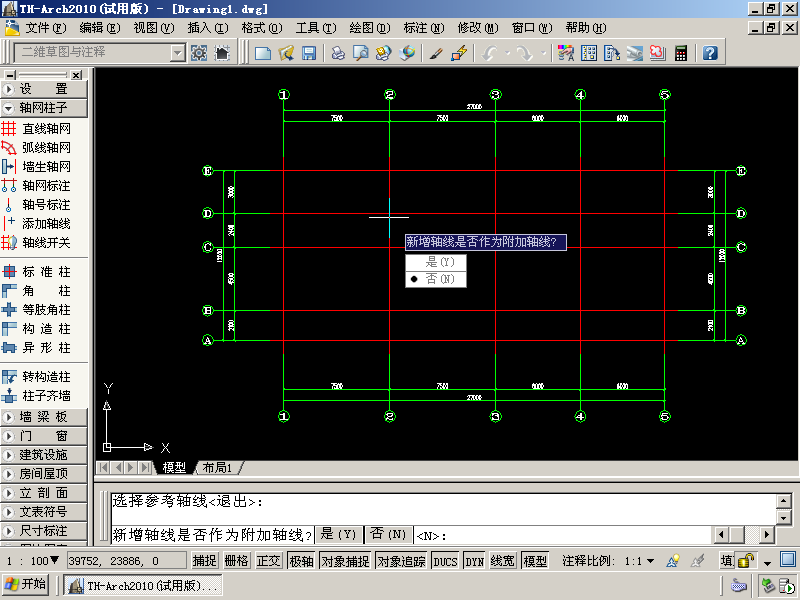Viewport: 800px width, 600px height.
Task: Toggle DUCS dynamic UCS
Action: tap(445, 561)
